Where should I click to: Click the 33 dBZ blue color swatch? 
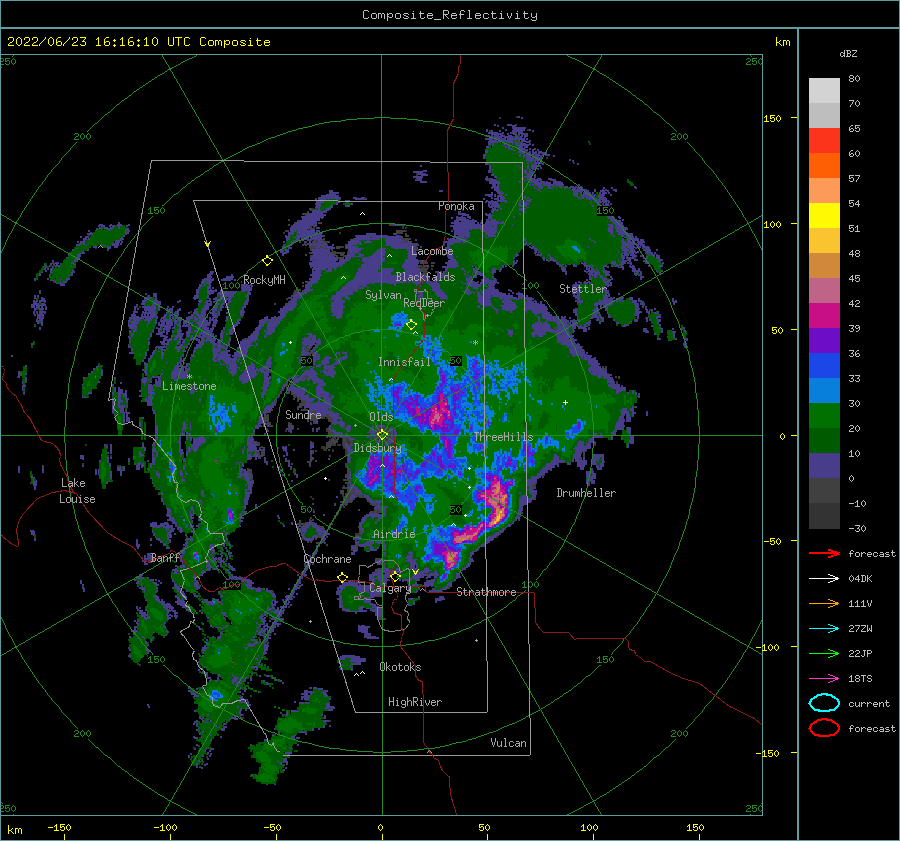[x=824, y=390]
